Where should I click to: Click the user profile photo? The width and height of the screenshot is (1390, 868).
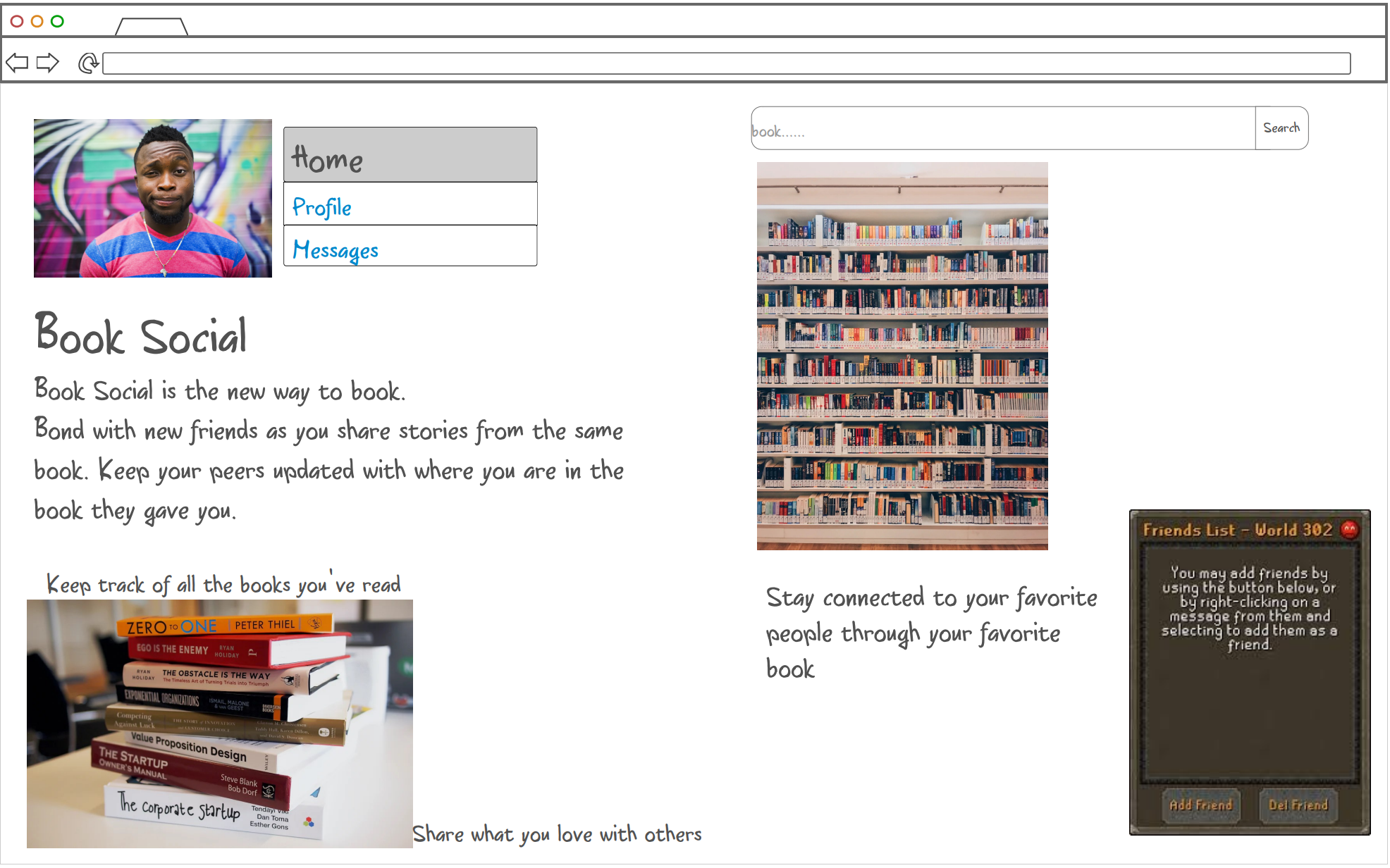[153, 198]
